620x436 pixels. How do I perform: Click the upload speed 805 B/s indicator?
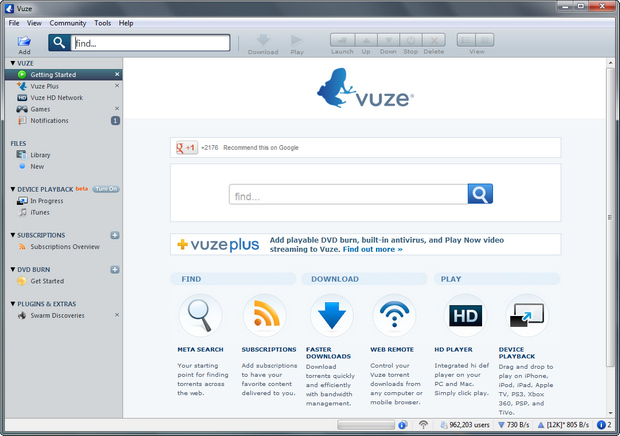[x=563, y=425]
